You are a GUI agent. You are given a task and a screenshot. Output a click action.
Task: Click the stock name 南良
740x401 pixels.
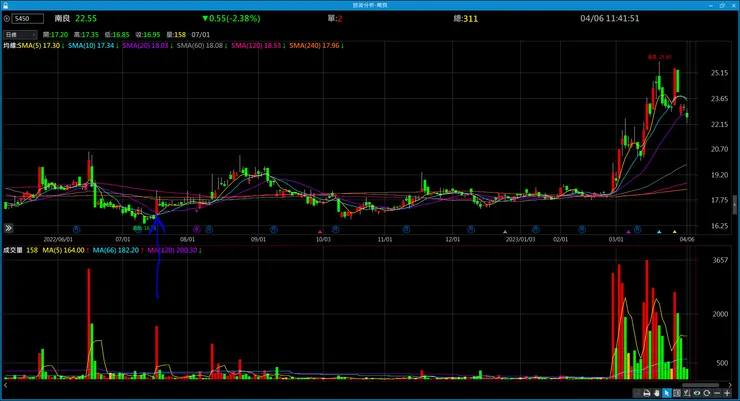click(x=62, y=18)
